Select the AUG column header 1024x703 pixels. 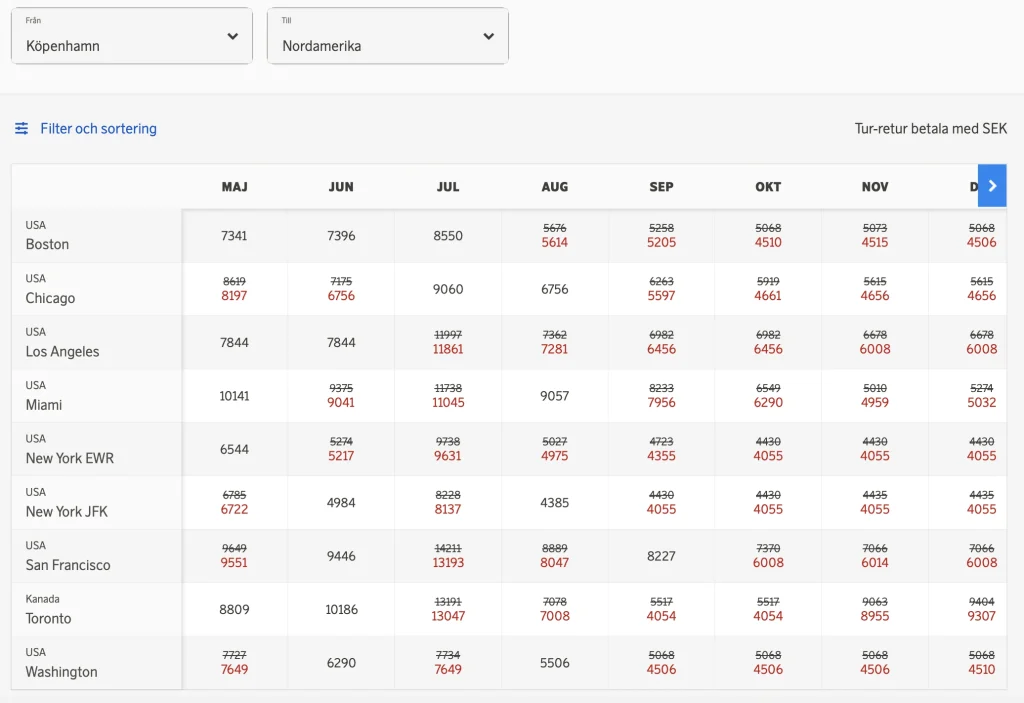click(554, 187)
